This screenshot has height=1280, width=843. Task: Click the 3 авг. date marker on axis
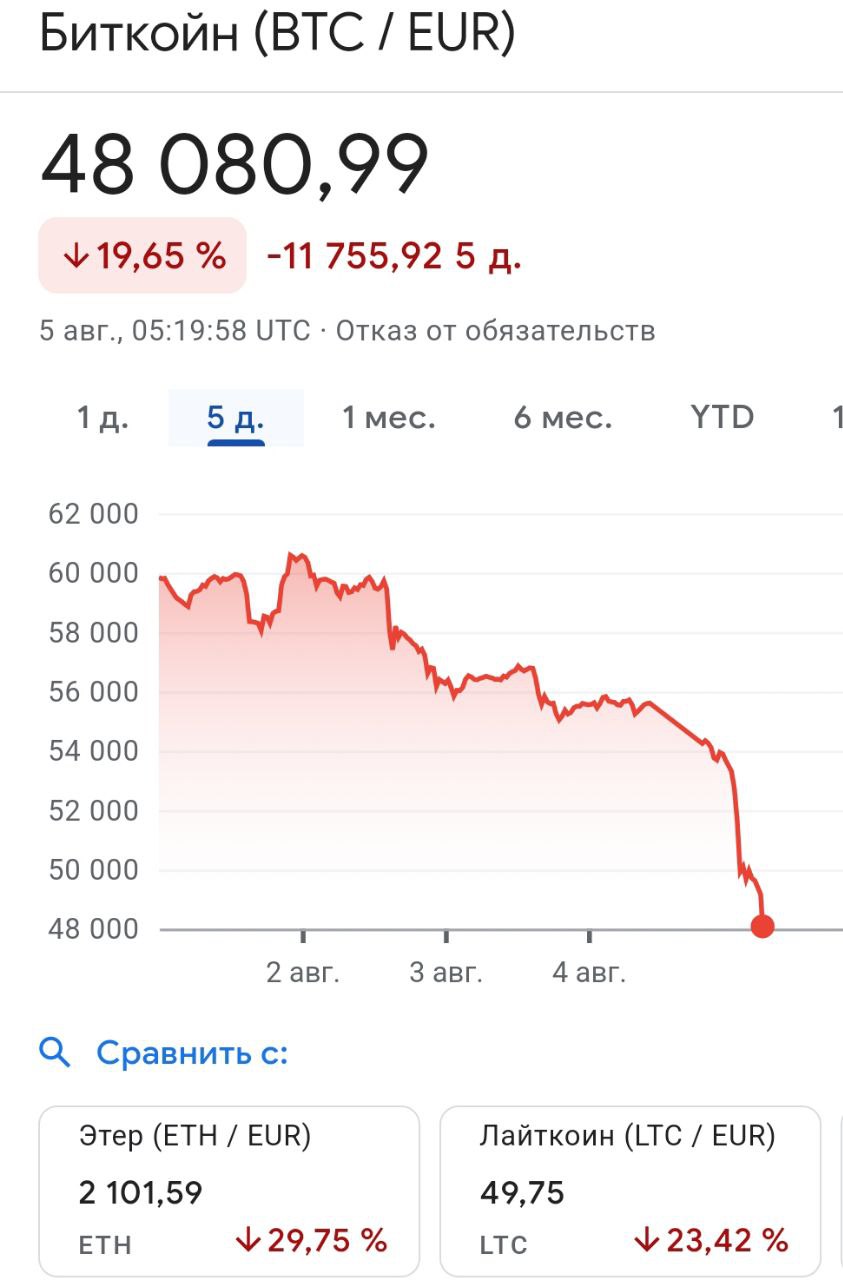[x=446, y=973]
